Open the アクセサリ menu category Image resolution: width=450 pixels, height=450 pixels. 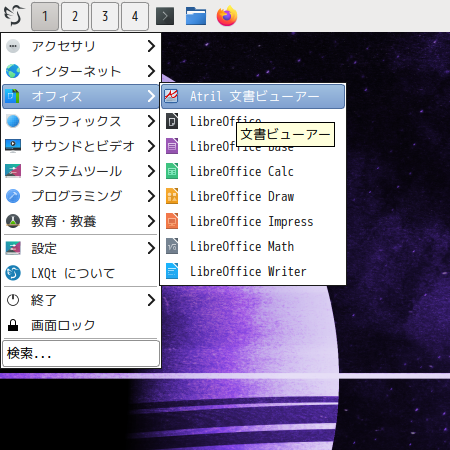[81, 46]
